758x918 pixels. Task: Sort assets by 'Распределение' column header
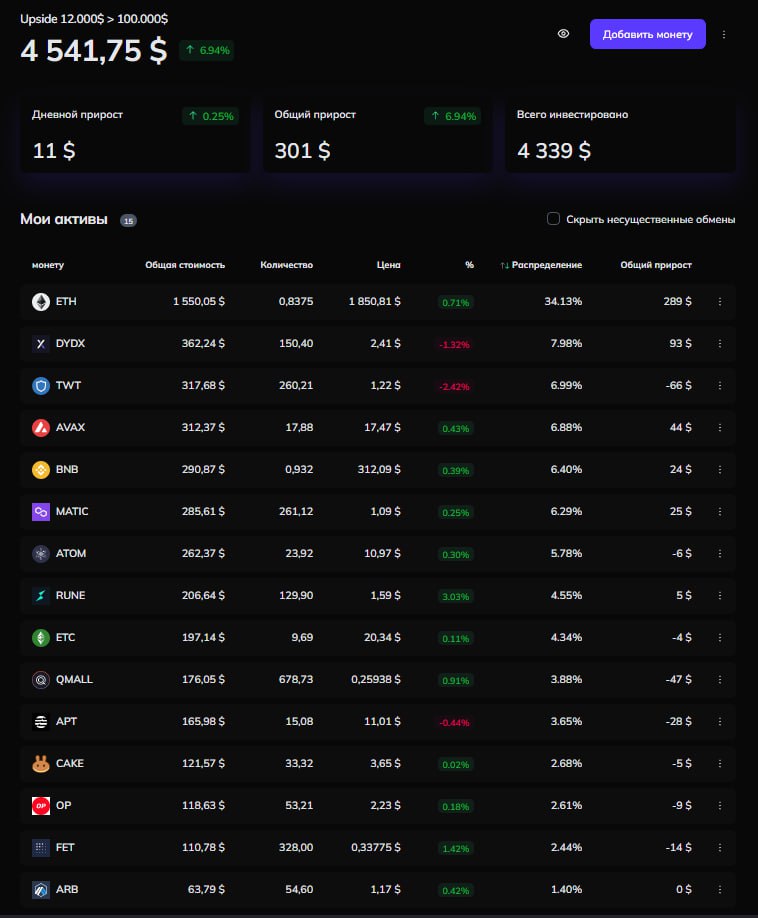546,265
